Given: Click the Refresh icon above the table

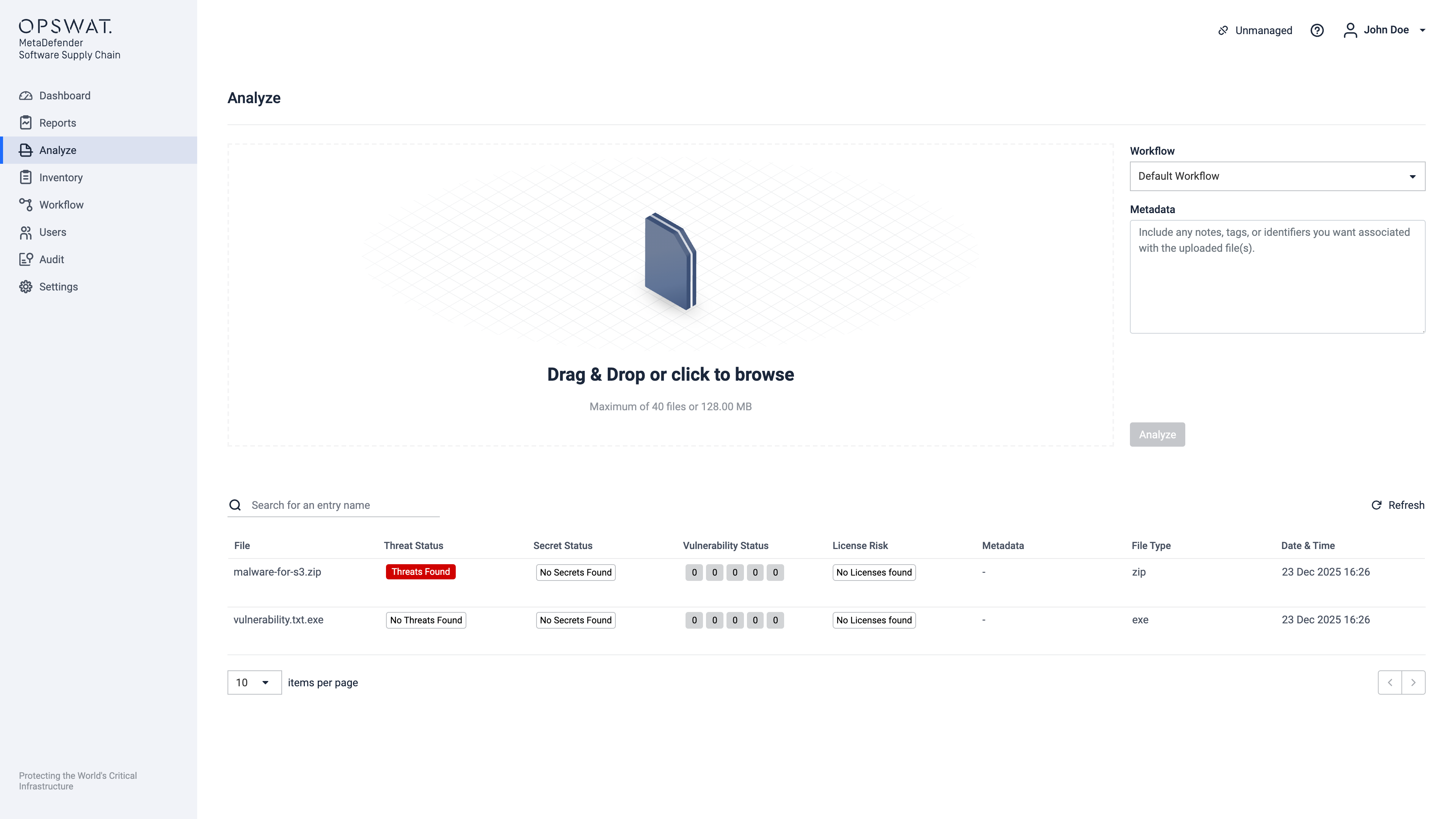Looking at the screenshot, I should 1376,505.
